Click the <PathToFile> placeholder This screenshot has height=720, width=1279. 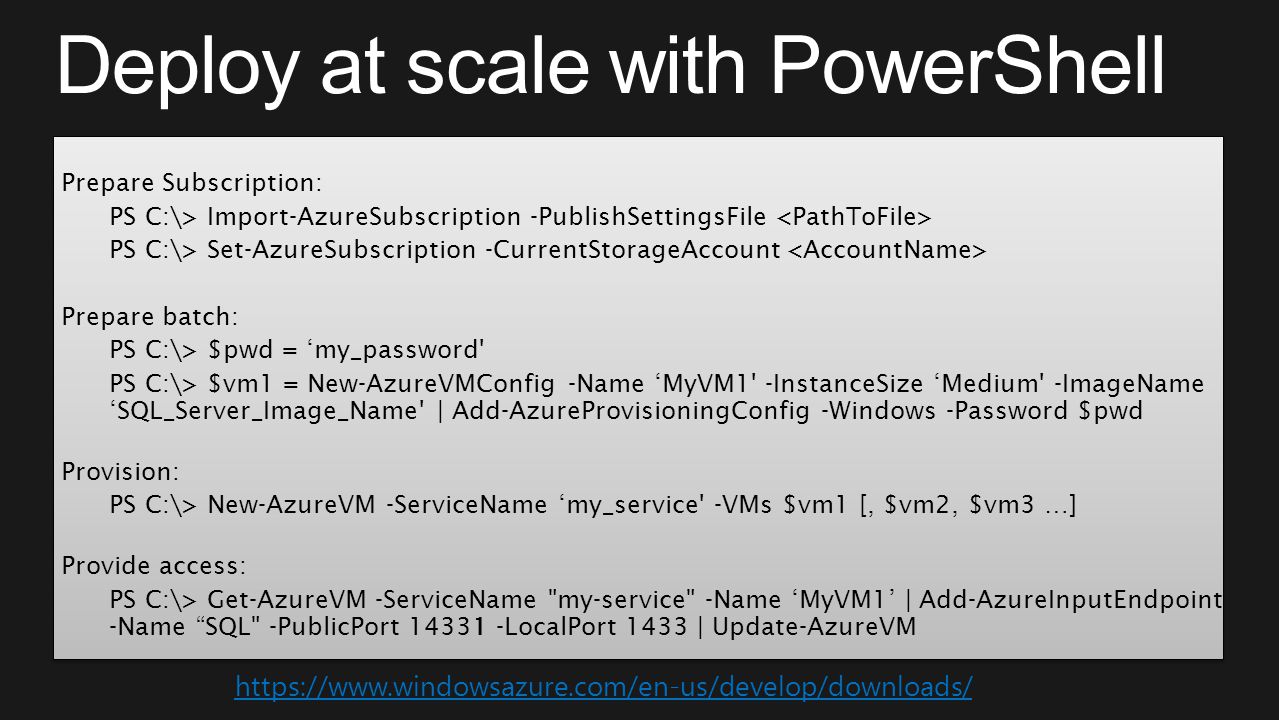[x=855, y=217]
